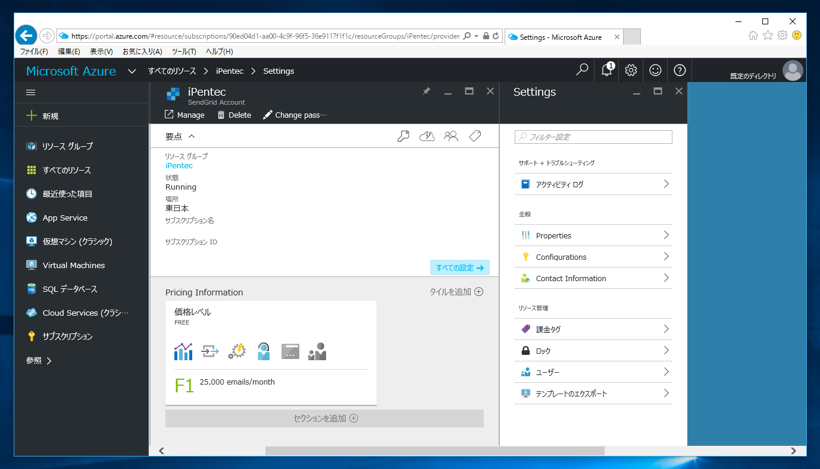This screenshot has width=820, height=469.
Task: Open ユーザー settings row
Action: (x=594, y=372)
